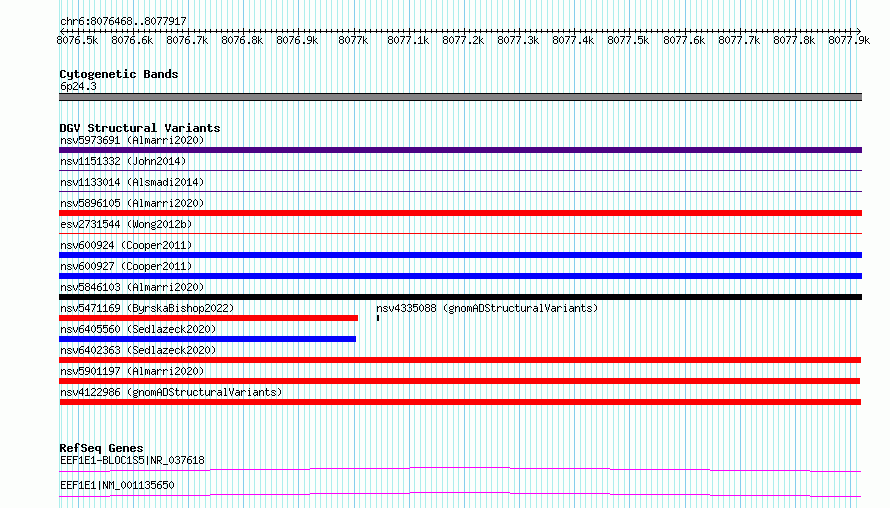Open nsv6405560 (Sedlazeck2020) variant label
The image size is (890, 508).
(138, 329)
